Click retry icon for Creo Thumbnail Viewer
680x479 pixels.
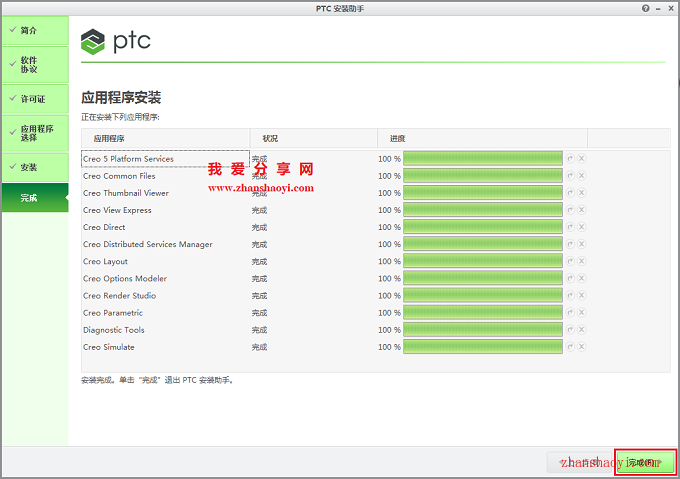pos(570,193)
